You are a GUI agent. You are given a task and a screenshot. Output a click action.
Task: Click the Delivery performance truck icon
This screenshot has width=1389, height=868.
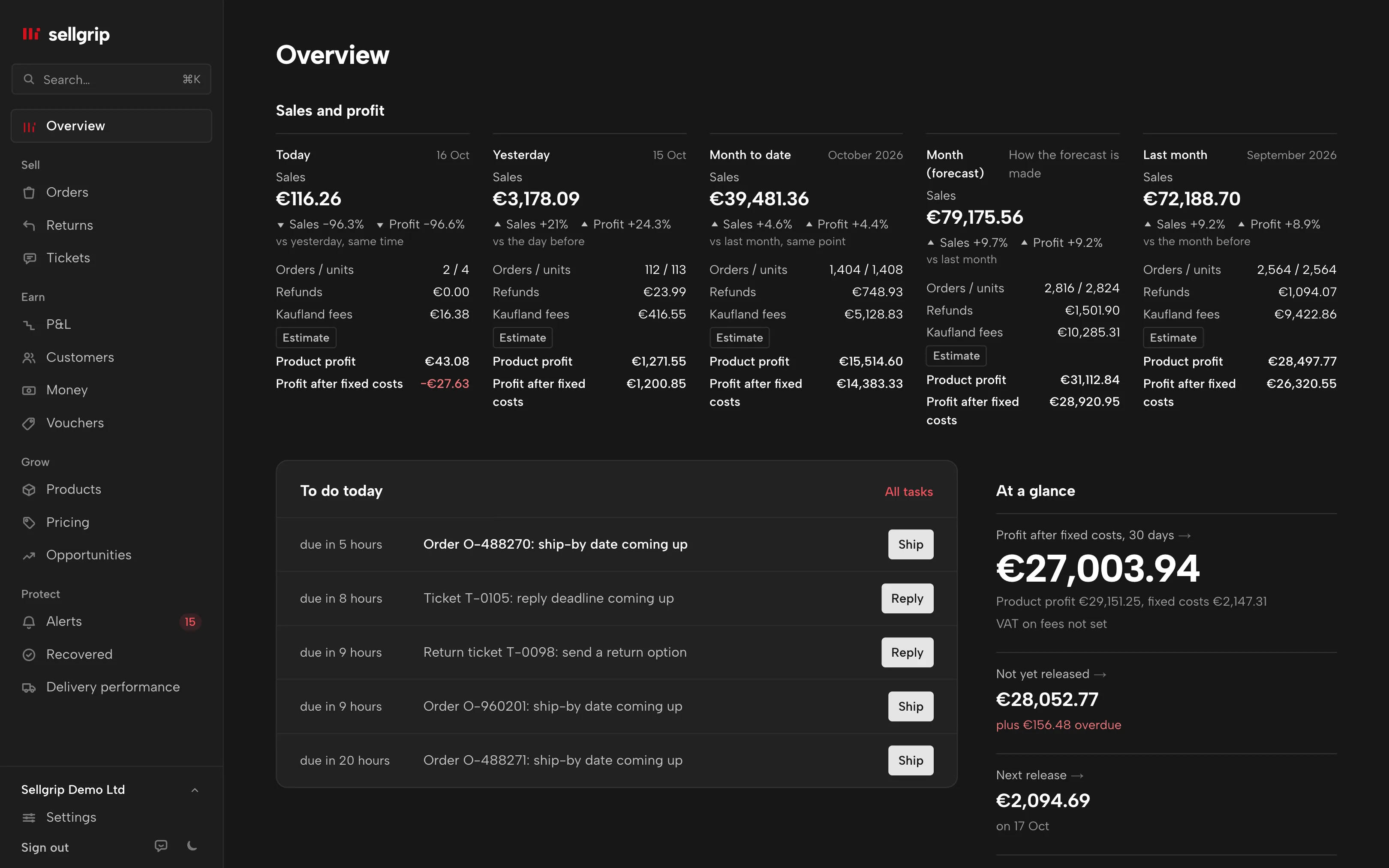click(x=29, y=687)
